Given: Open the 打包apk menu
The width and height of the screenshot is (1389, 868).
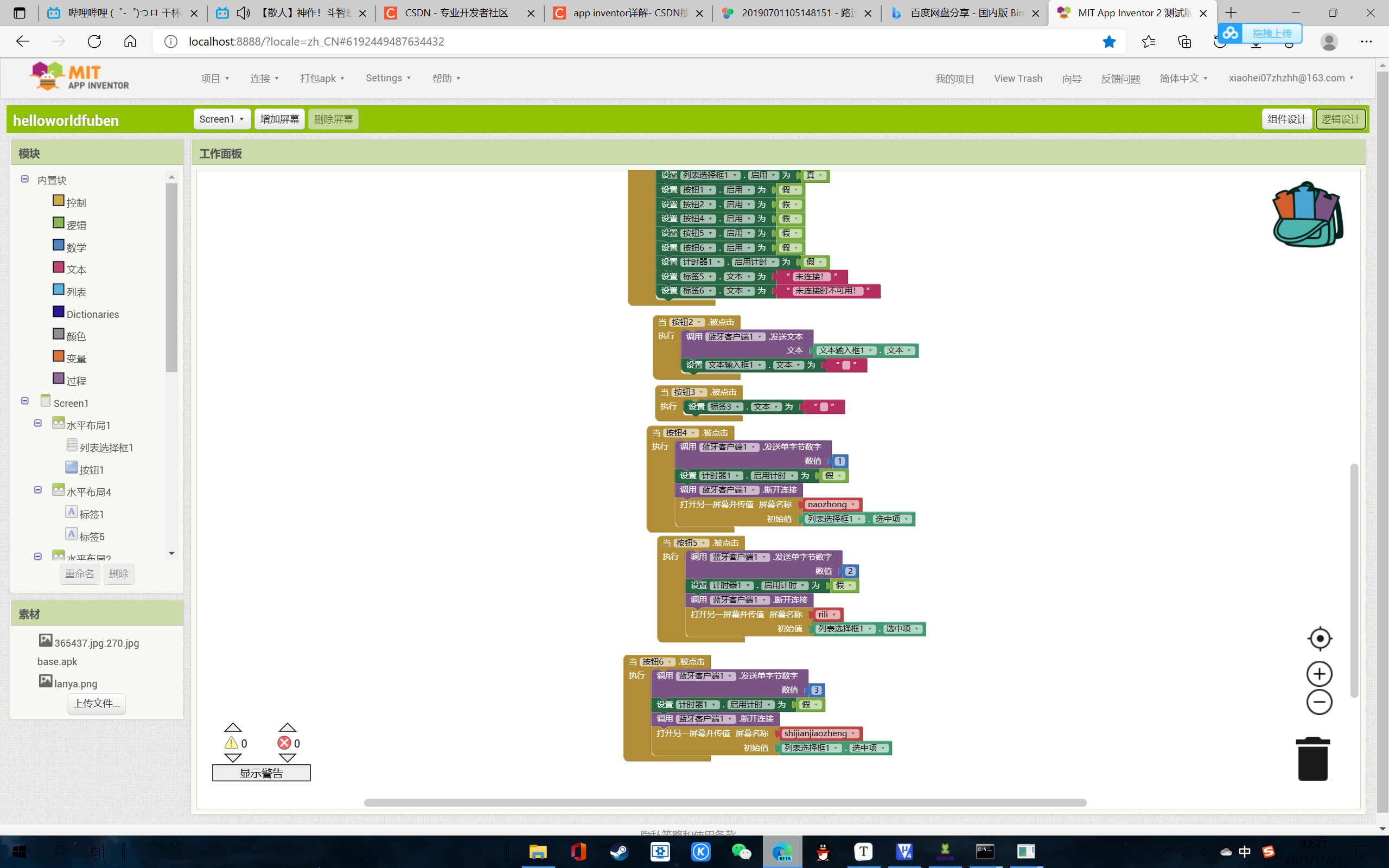Looking at the screenshot, I should pos(322,78).
